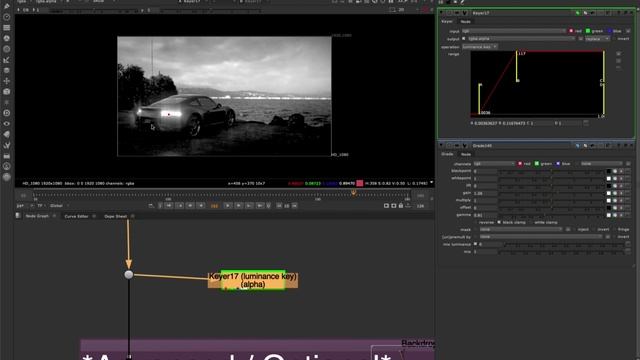Toggle blue channel in Grade channels

point(558,164)
